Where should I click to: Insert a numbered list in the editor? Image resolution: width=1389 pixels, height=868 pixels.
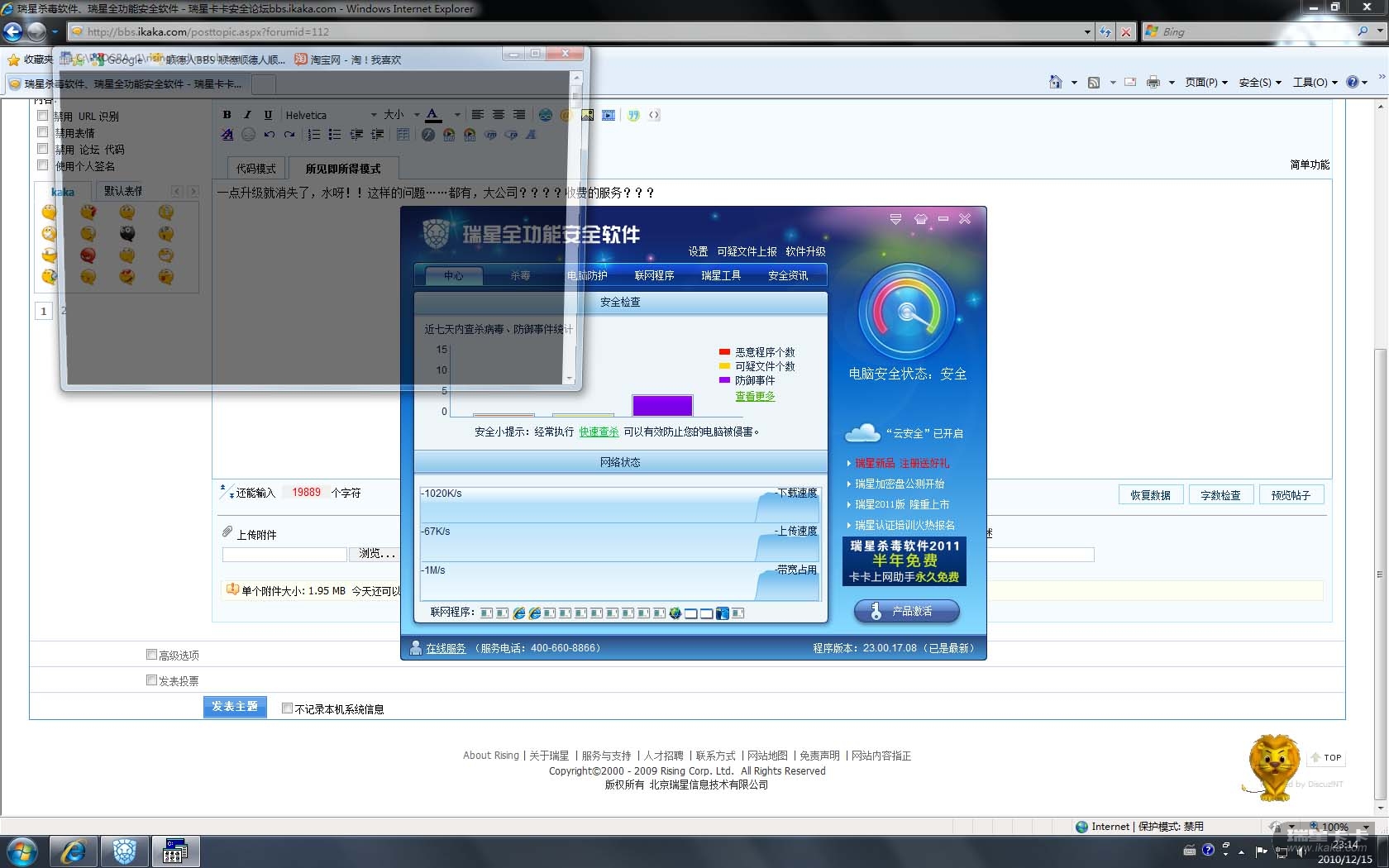click(x=314, y=134)
